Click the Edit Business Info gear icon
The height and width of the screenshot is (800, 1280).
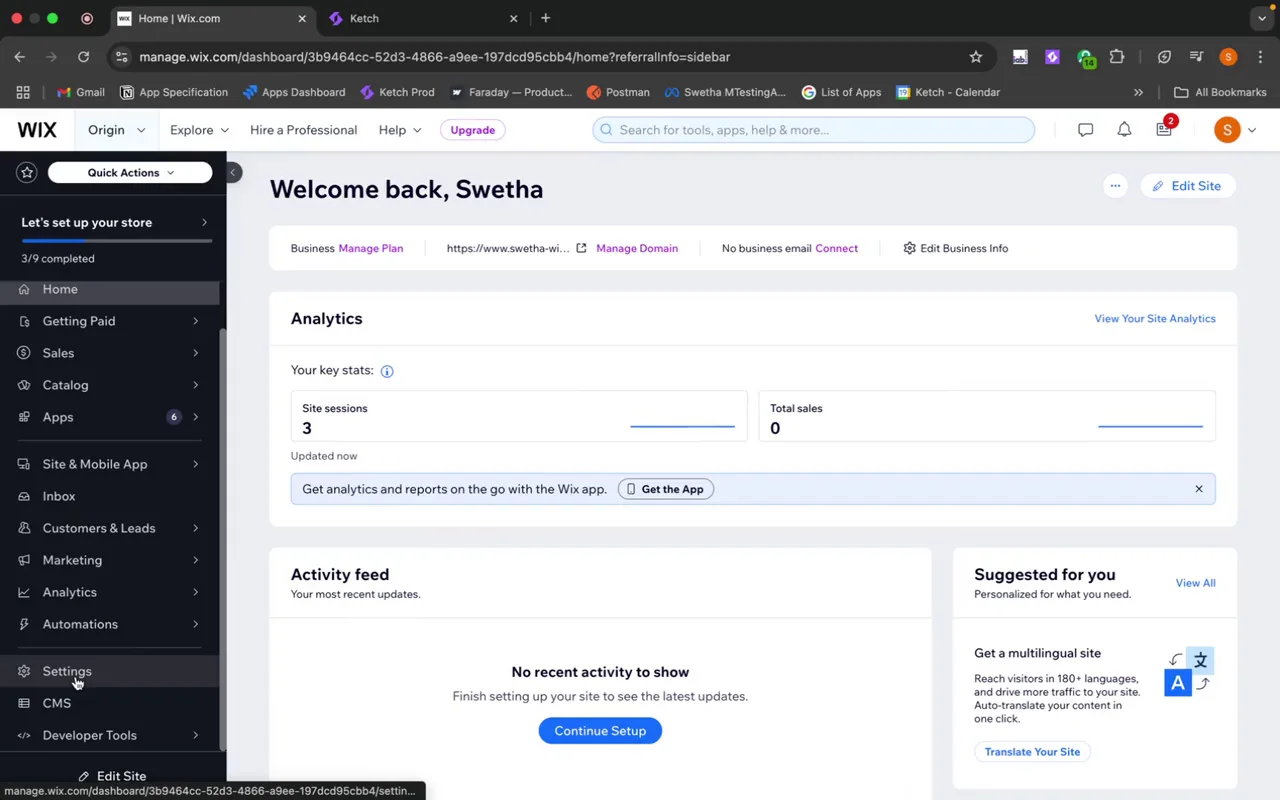click(909, 248)
